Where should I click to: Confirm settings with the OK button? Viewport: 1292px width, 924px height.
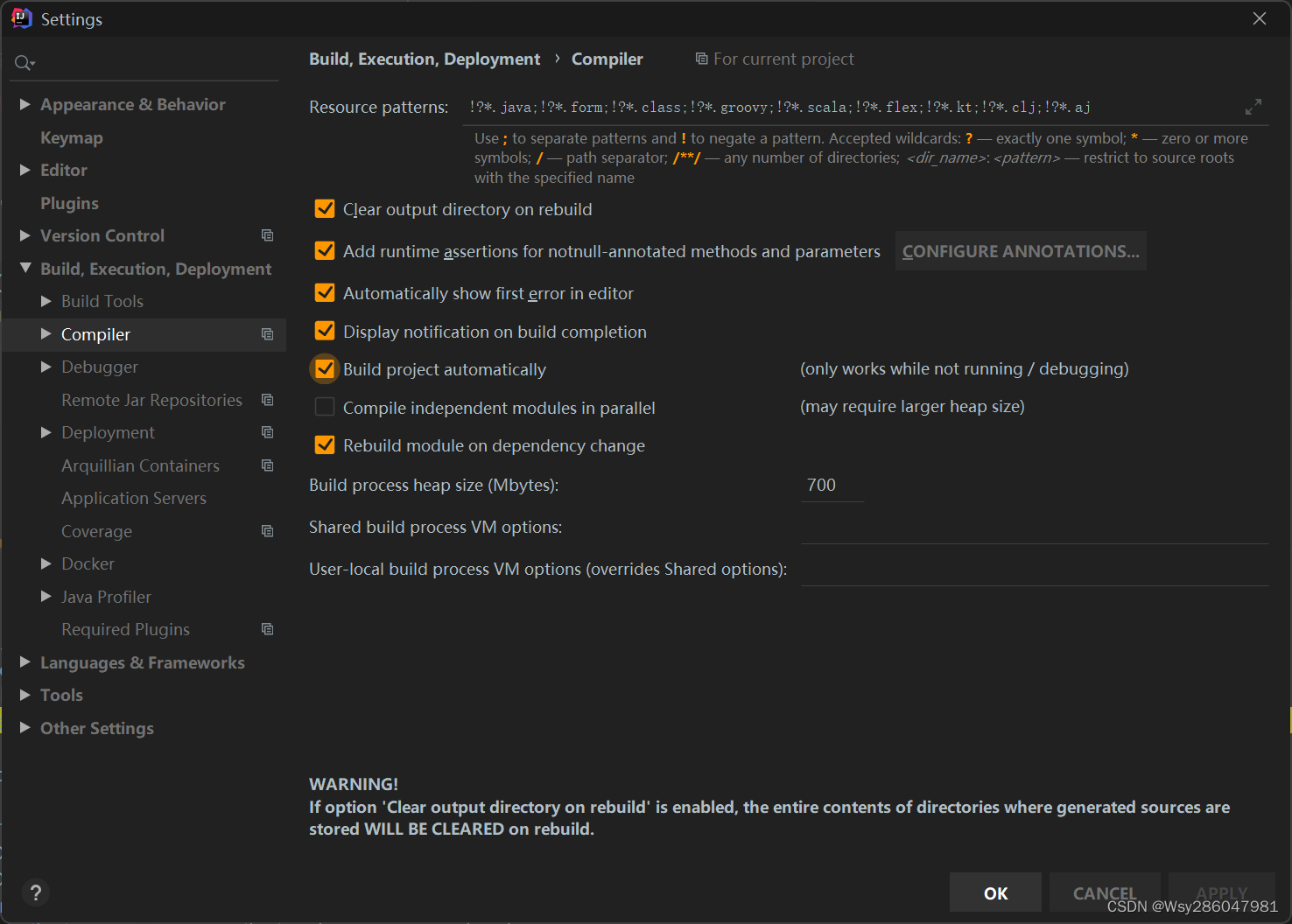click(x=995, y=892)
